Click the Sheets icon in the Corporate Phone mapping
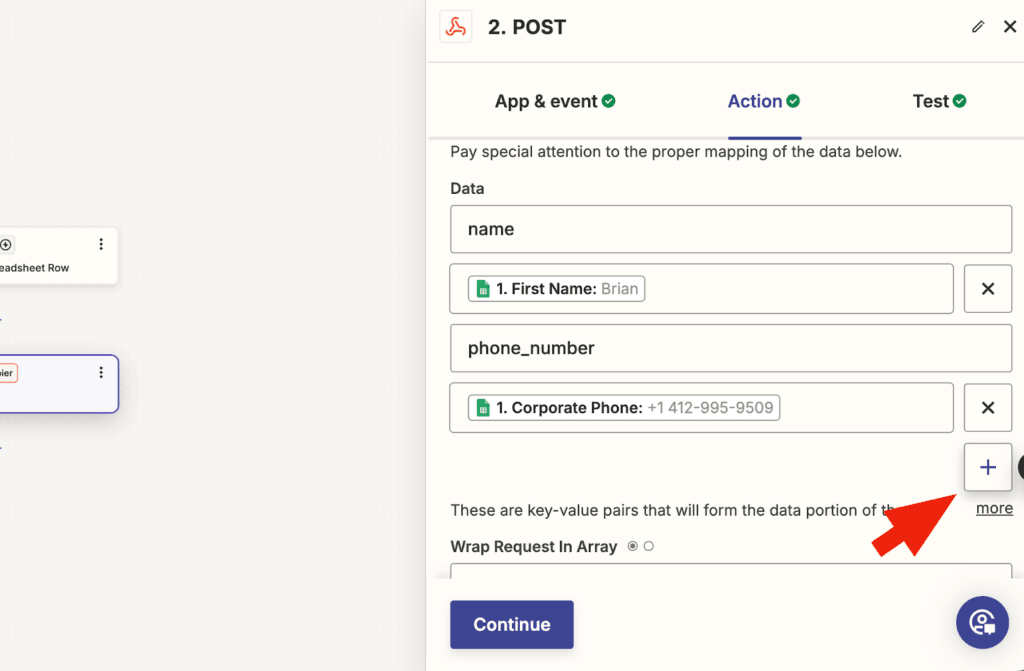1024x671 pixels. point(483,407)
